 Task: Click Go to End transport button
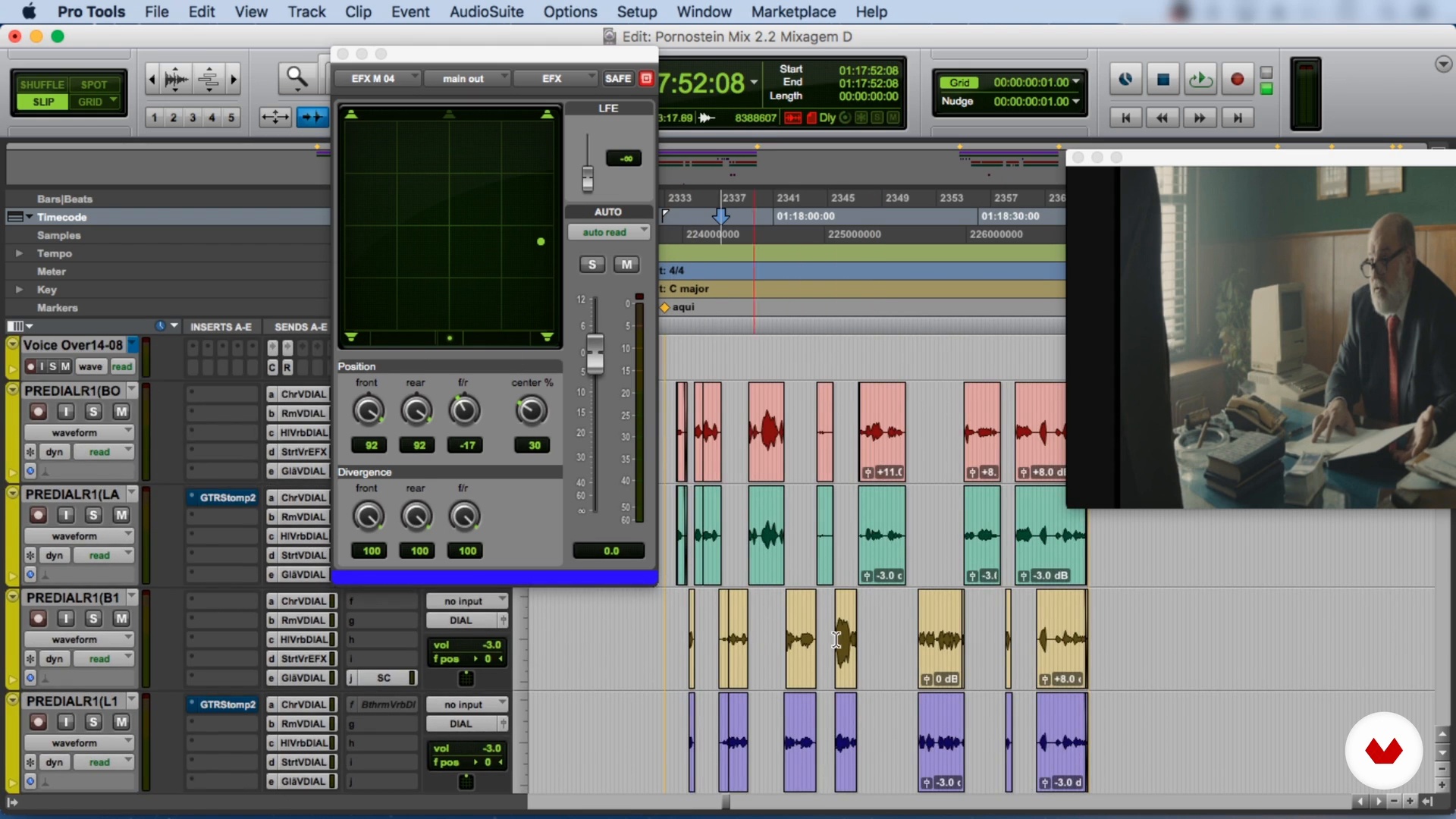pos(1237,118)
